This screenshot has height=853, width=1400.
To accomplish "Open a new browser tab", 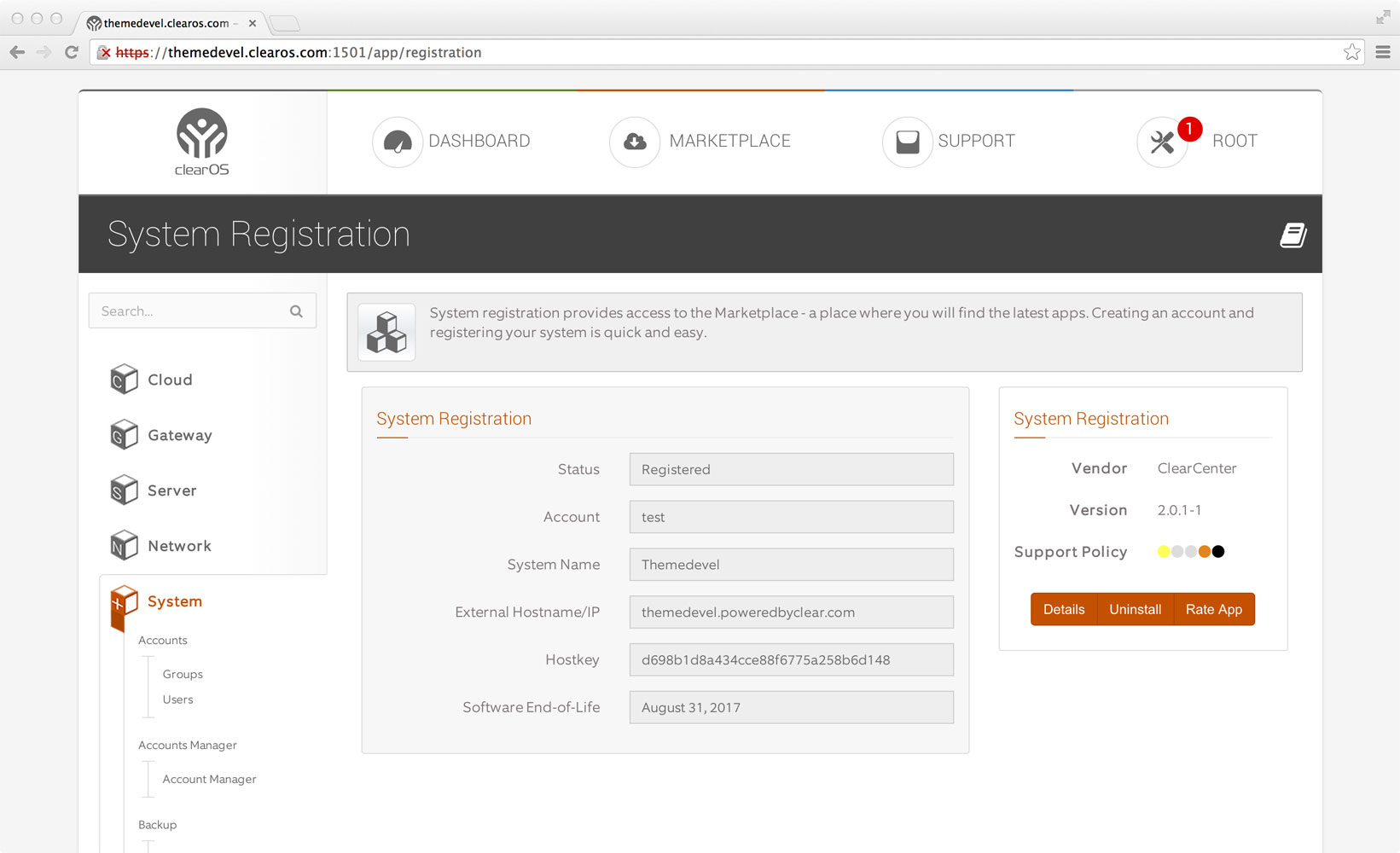I will (x=284, y=23).
